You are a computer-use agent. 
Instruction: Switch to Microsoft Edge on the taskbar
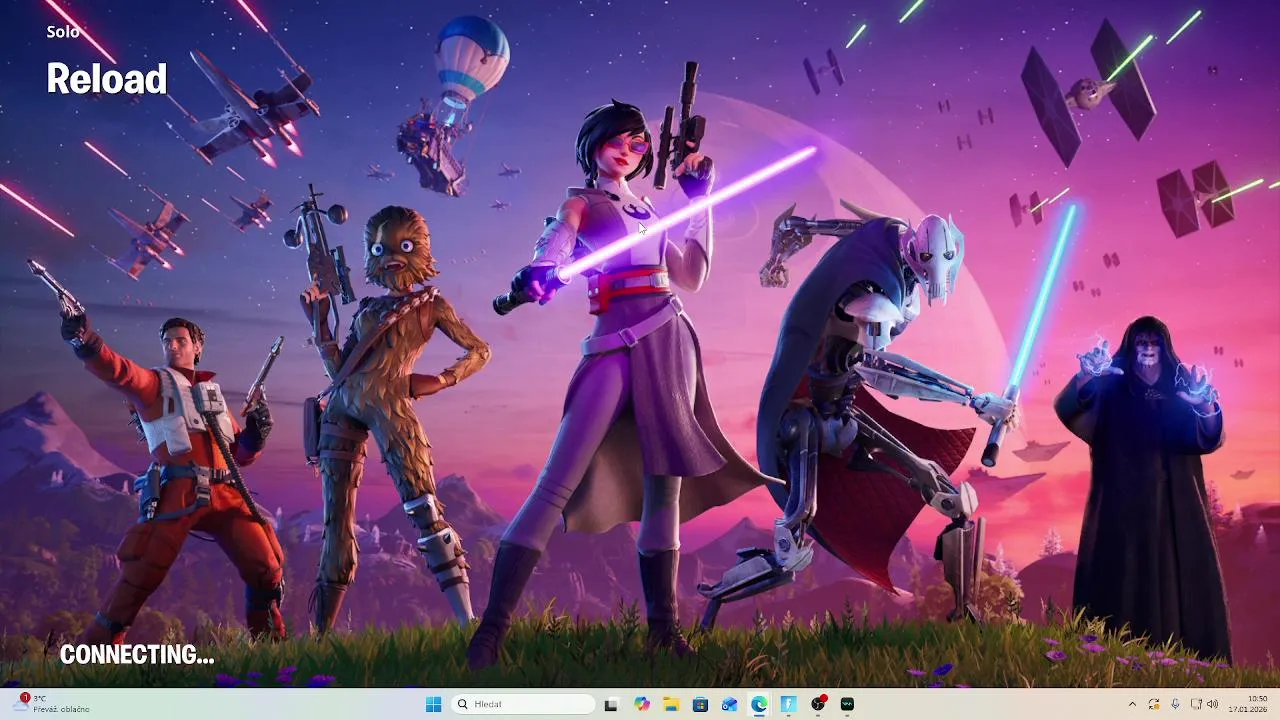[x=759, y=704]
